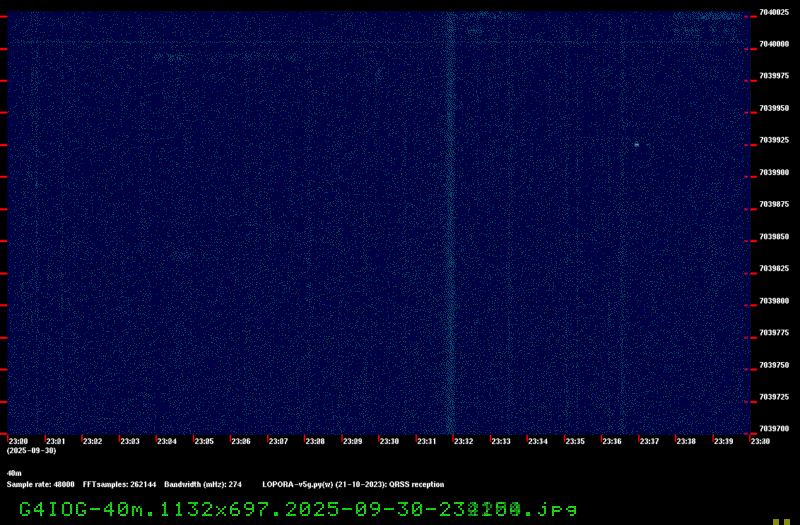Select the 7039850 frequency label
This screenshot has height=525, width=800.
(x=774, y=237)
